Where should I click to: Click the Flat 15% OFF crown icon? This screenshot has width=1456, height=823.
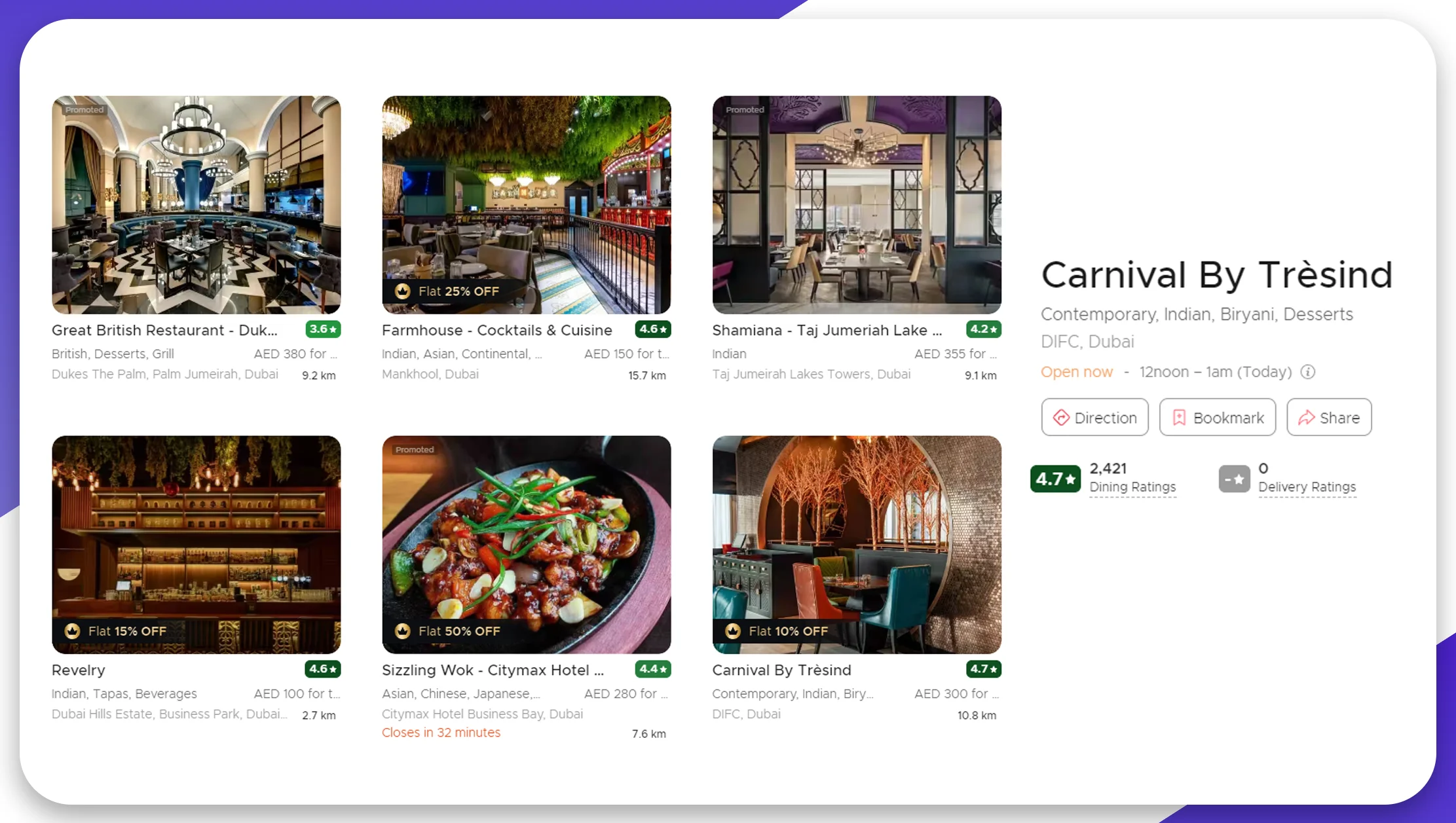[72, 631]
